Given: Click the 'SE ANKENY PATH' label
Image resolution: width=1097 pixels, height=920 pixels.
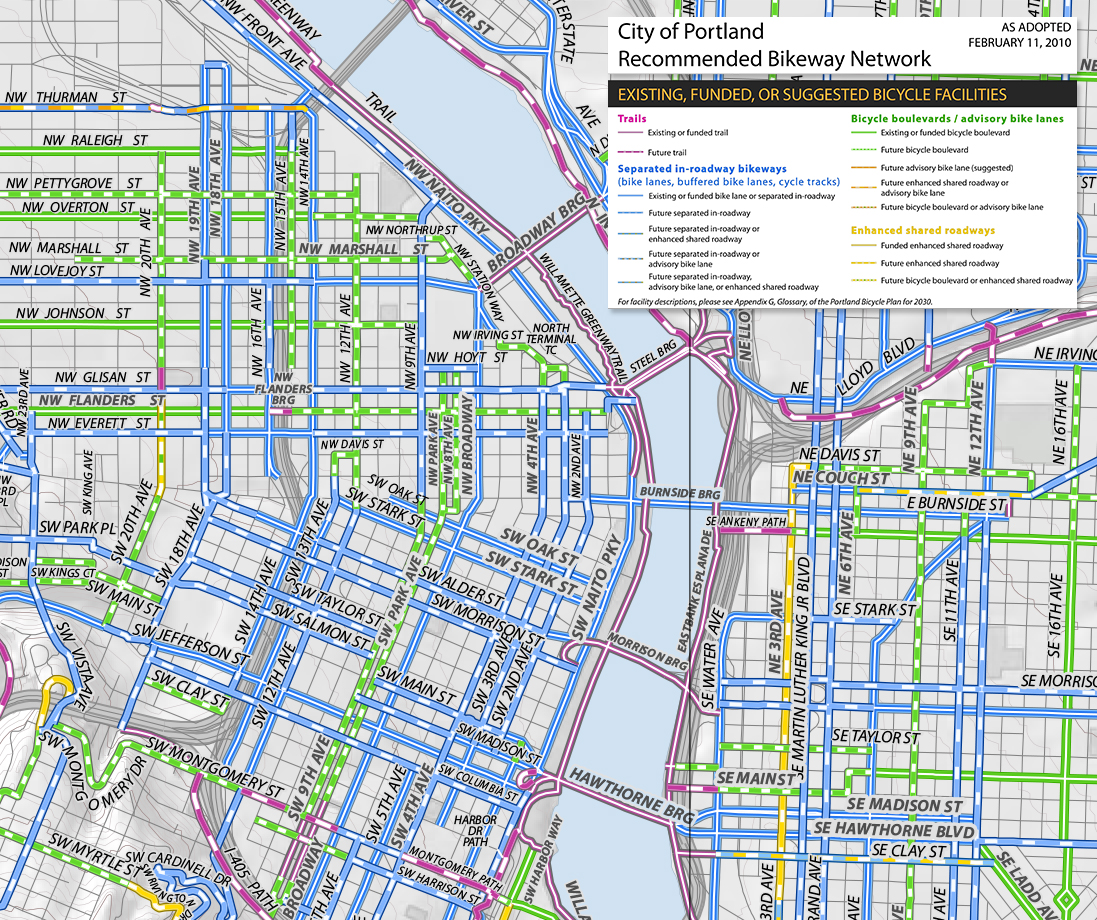Looking at the screenshot, I should [x=746, y=522].
